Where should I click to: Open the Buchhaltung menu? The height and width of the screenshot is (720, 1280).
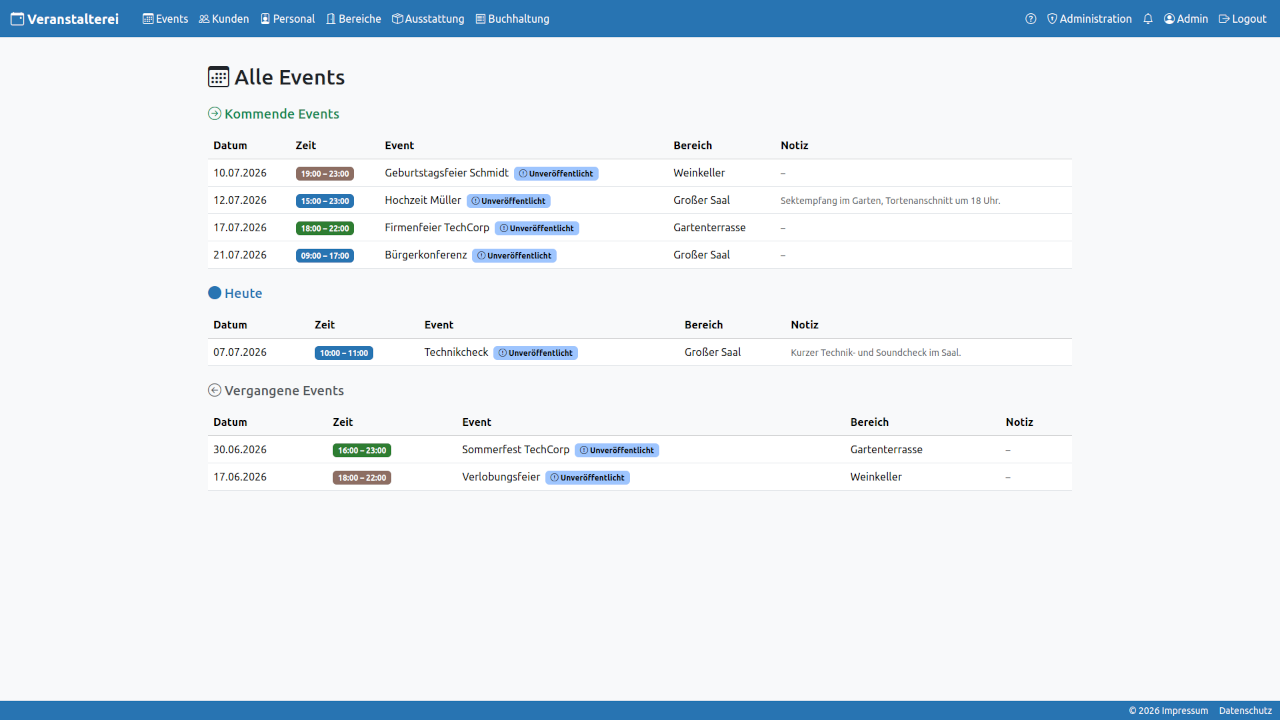pos(512,19)
